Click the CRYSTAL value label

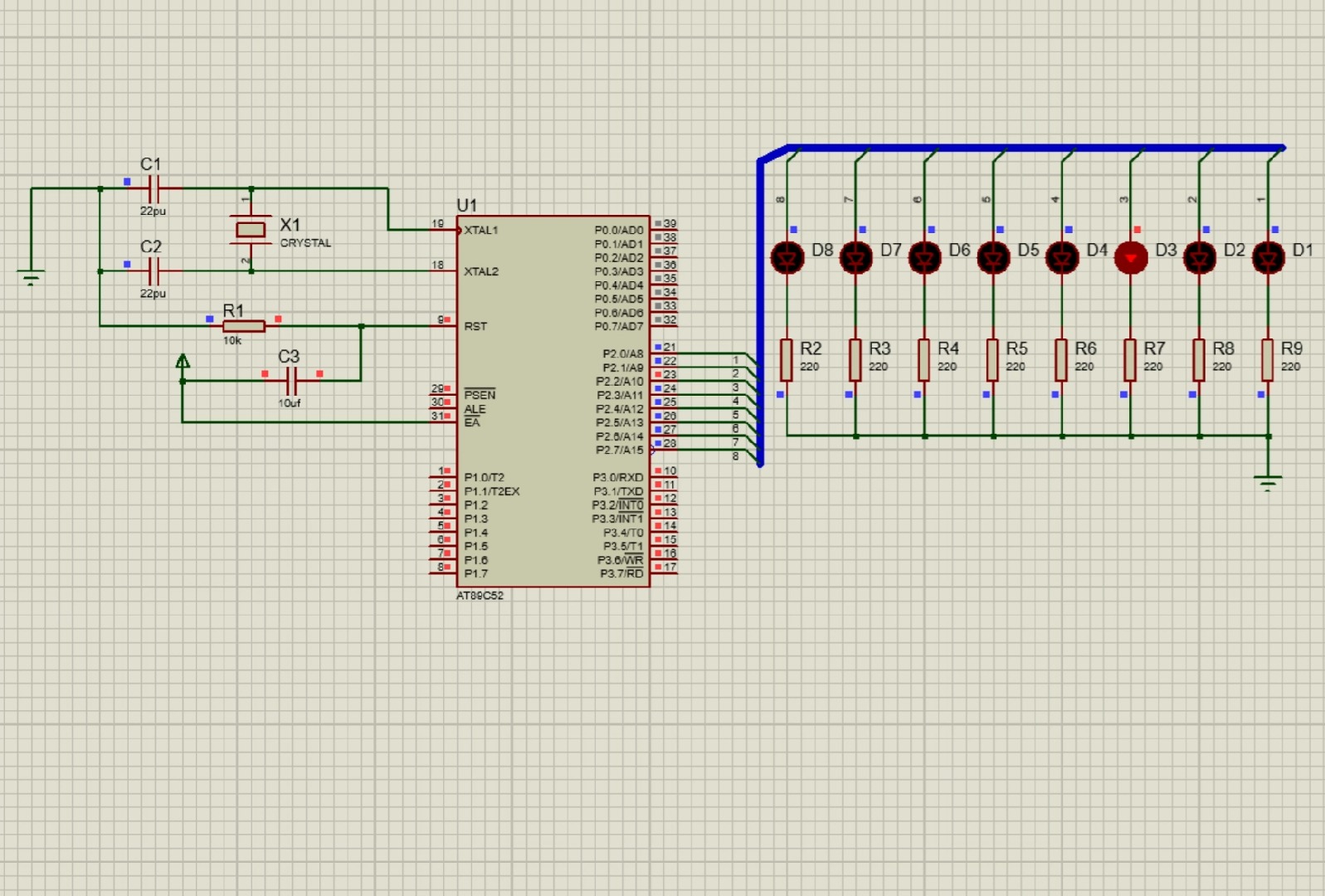[305, 243]
